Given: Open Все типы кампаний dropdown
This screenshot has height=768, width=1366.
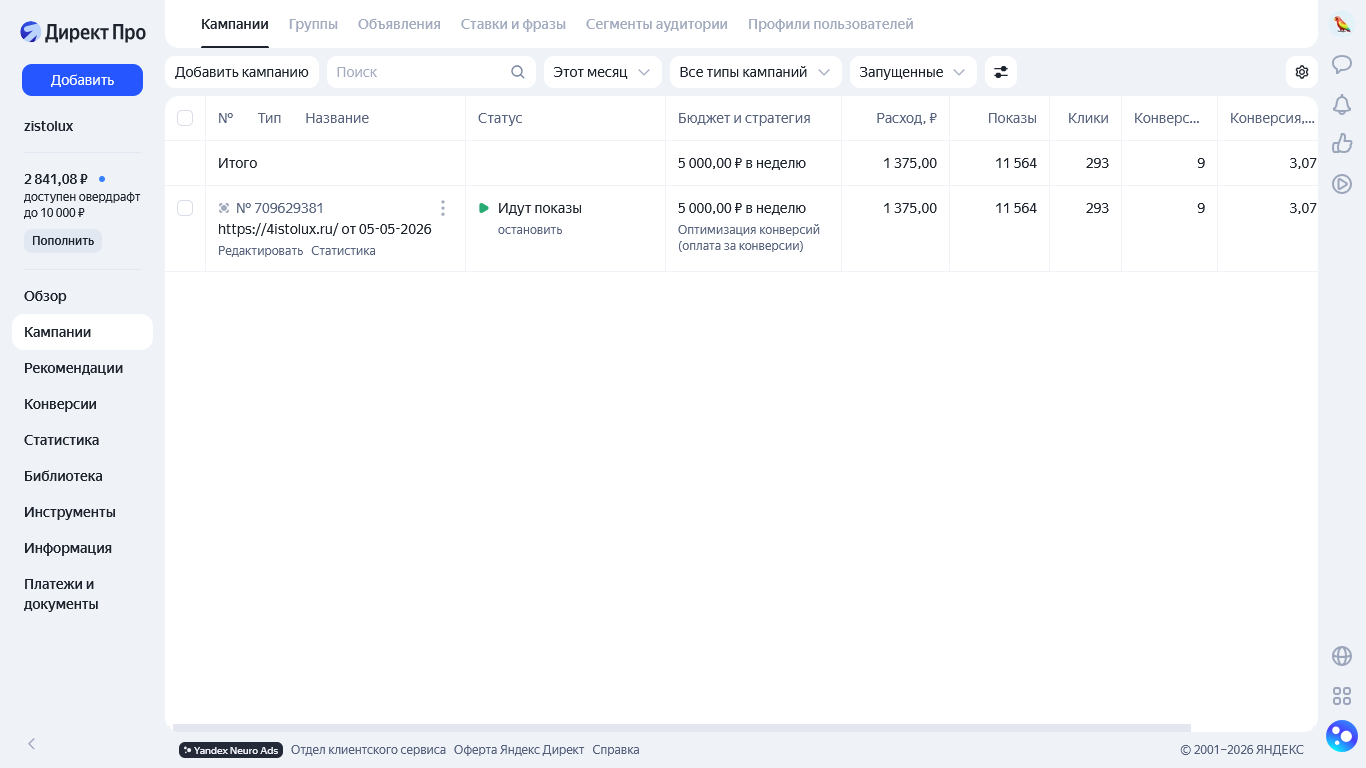Looking at the screenshot, I should [x=756, y=72].
